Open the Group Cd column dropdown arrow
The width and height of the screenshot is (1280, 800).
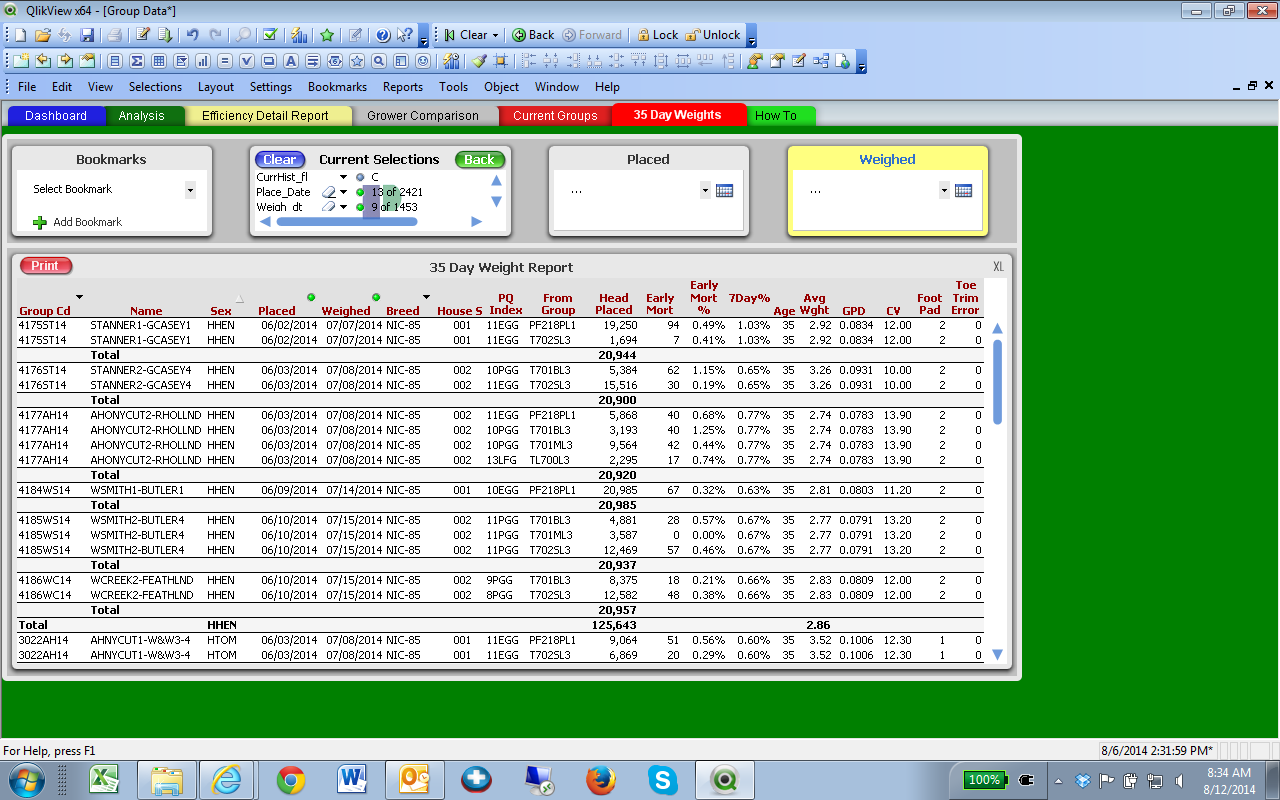pyautogui.click(x=80, y=297)
